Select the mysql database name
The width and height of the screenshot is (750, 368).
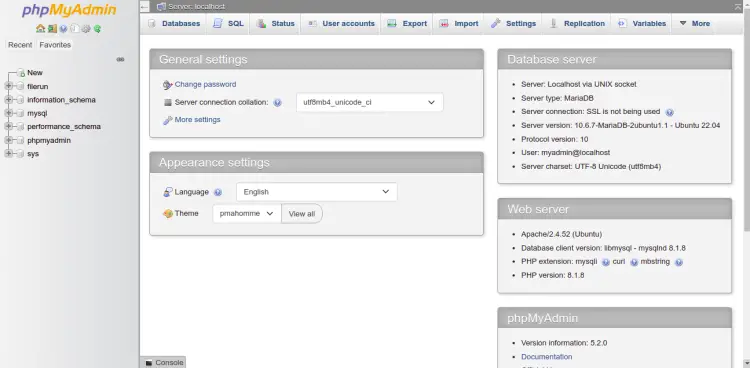point(37,113)
